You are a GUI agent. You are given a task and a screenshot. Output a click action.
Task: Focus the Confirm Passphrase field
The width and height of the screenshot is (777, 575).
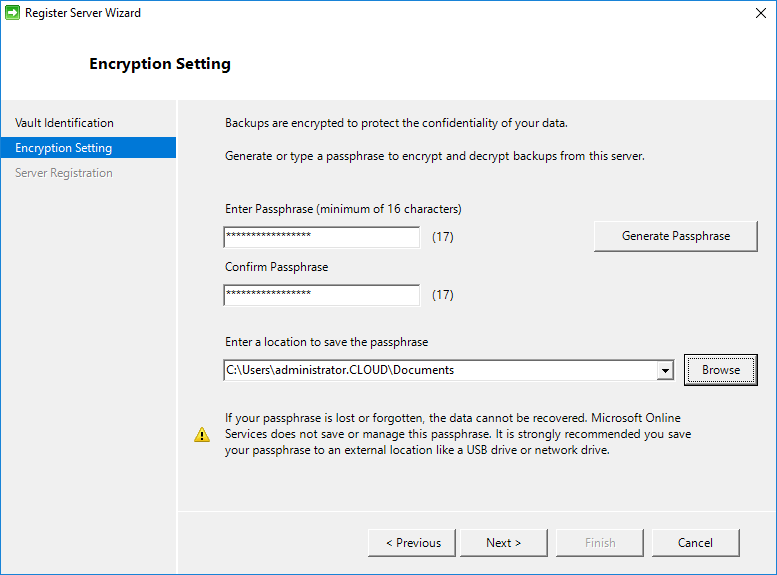[x=321, y=295]
